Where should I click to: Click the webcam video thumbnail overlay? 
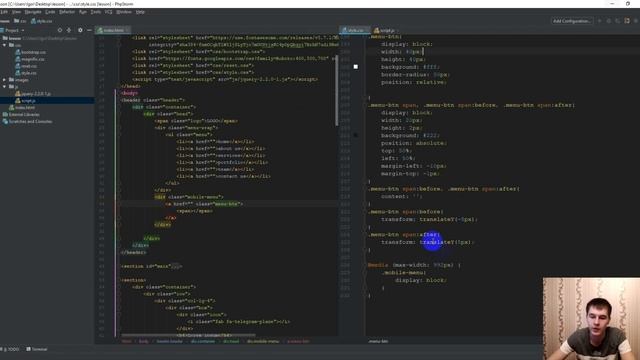591,319
